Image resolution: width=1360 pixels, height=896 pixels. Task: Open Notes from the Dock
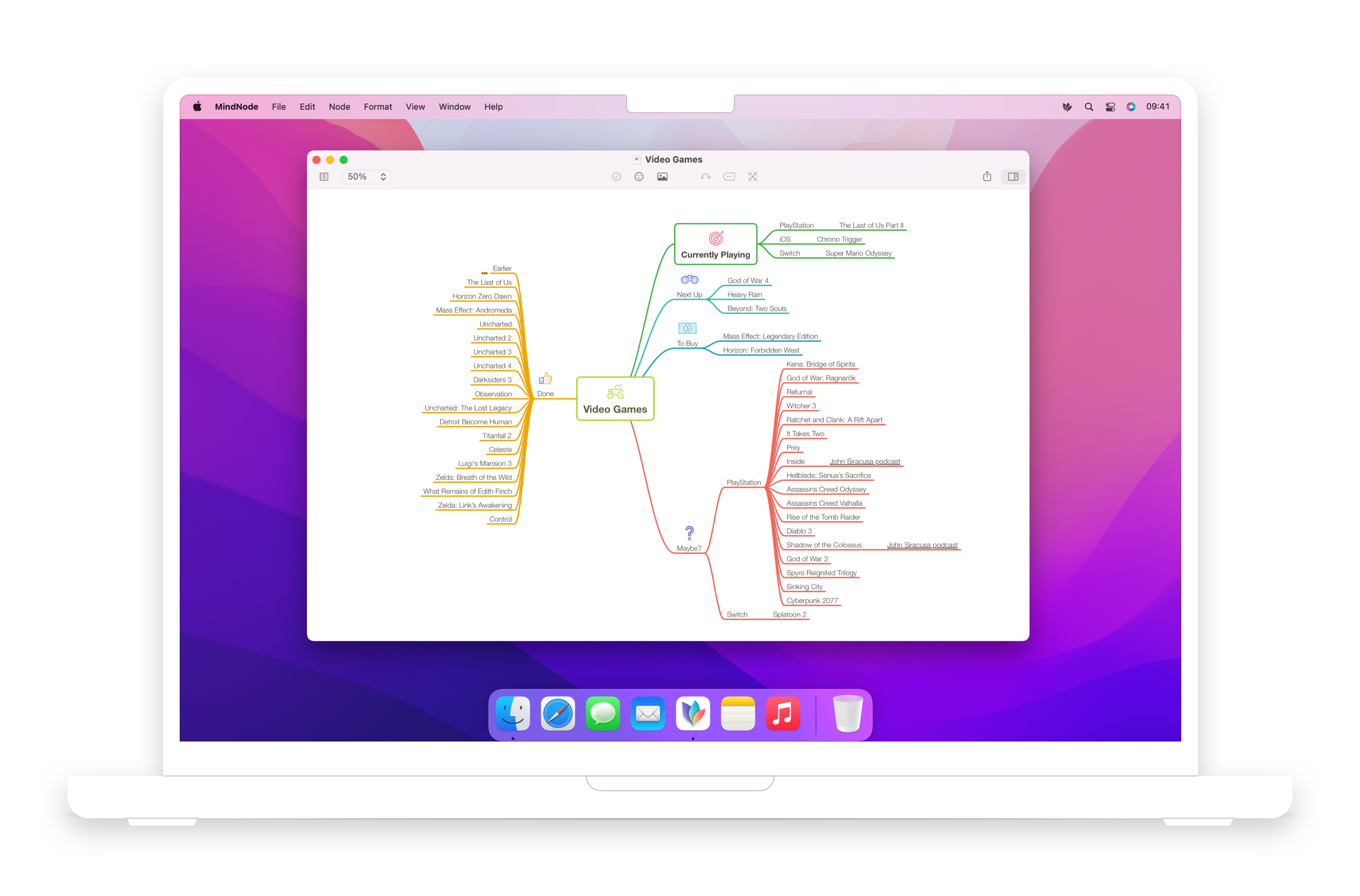click(x=738, y=713)
